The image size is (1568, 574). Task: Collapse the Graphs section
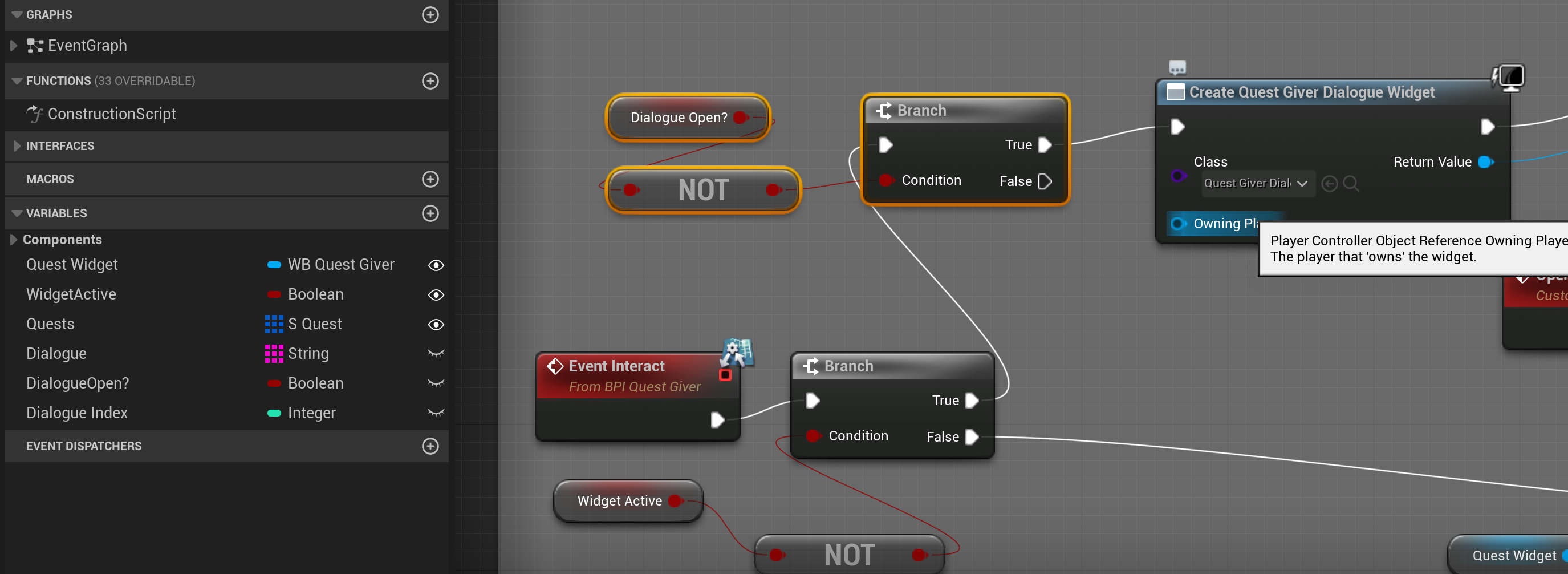(x=17, y=15)
